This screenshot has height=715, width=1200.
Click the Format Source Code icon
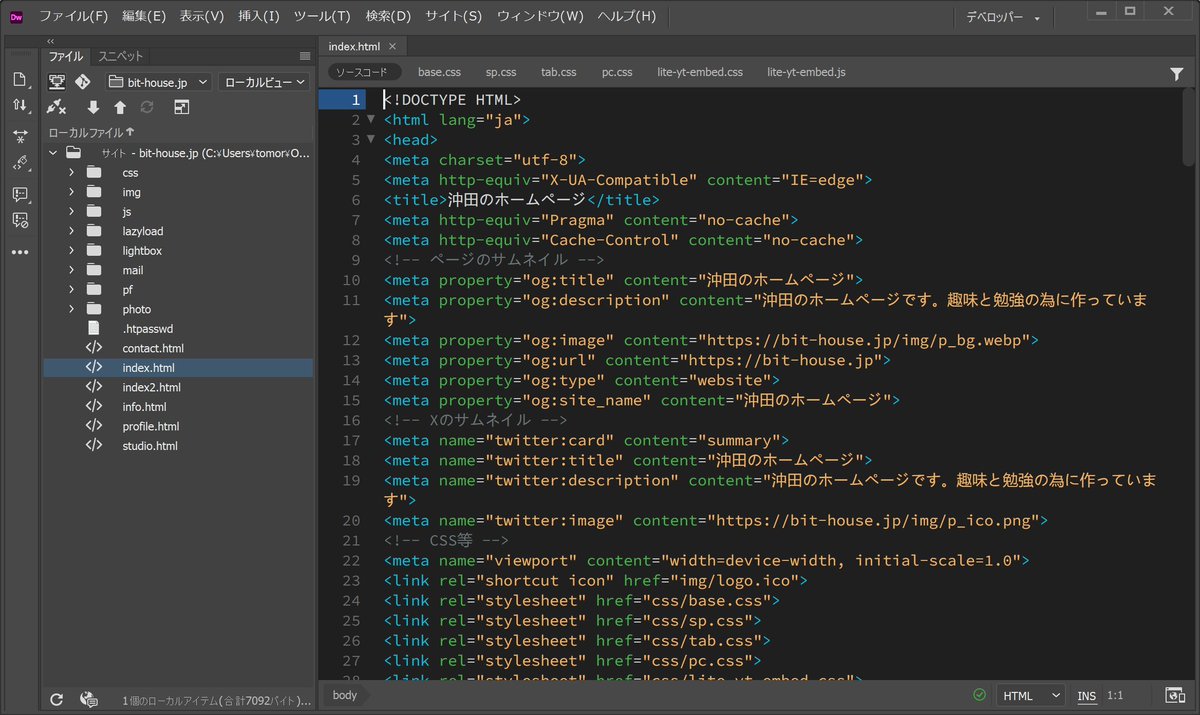[x=20, y=164]
